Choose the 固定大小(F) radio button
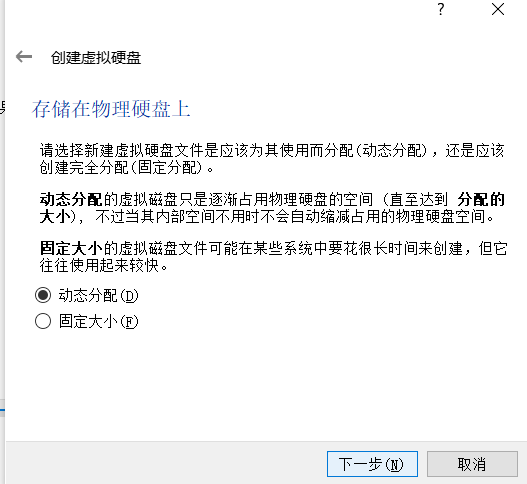This screenshot has width=527, height=484. 43,321
